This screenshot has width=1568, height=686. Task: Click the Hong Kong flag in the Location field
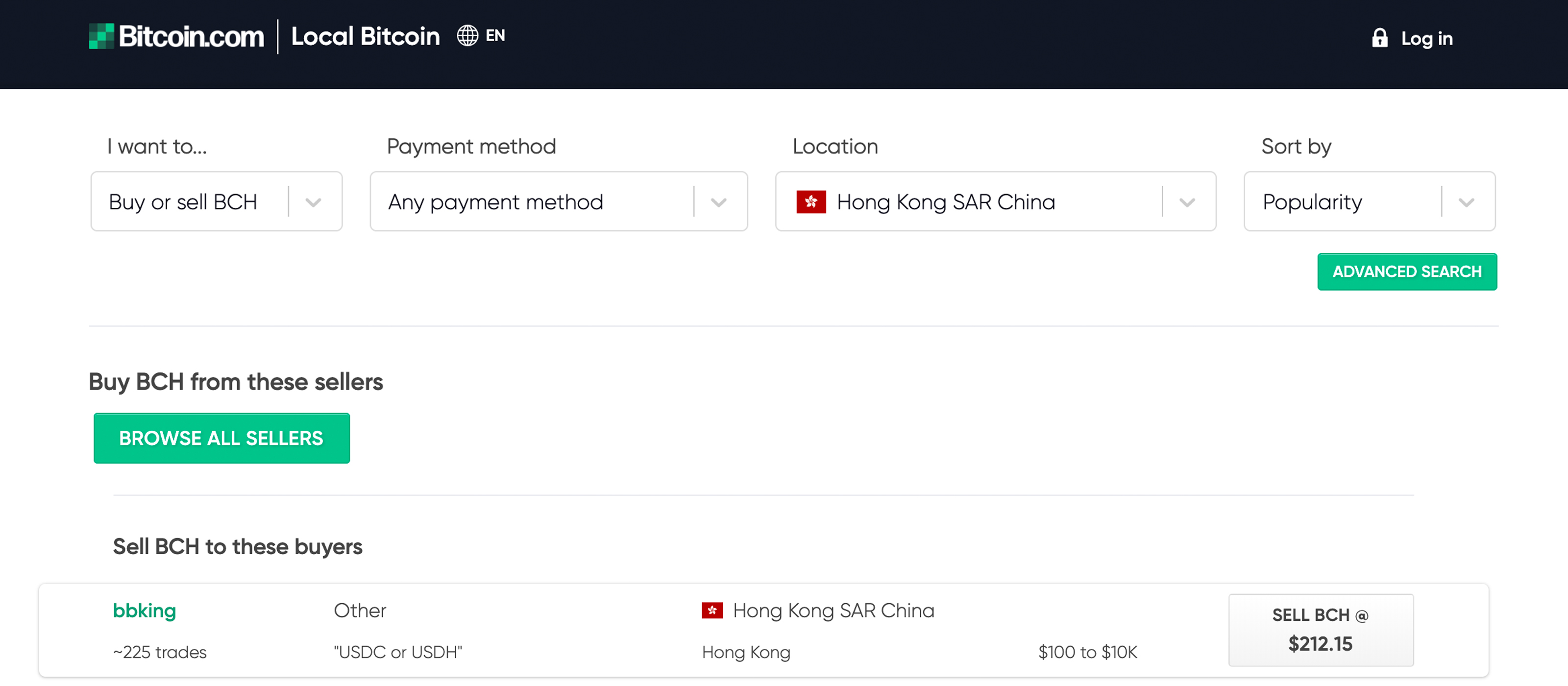point(811,201)
